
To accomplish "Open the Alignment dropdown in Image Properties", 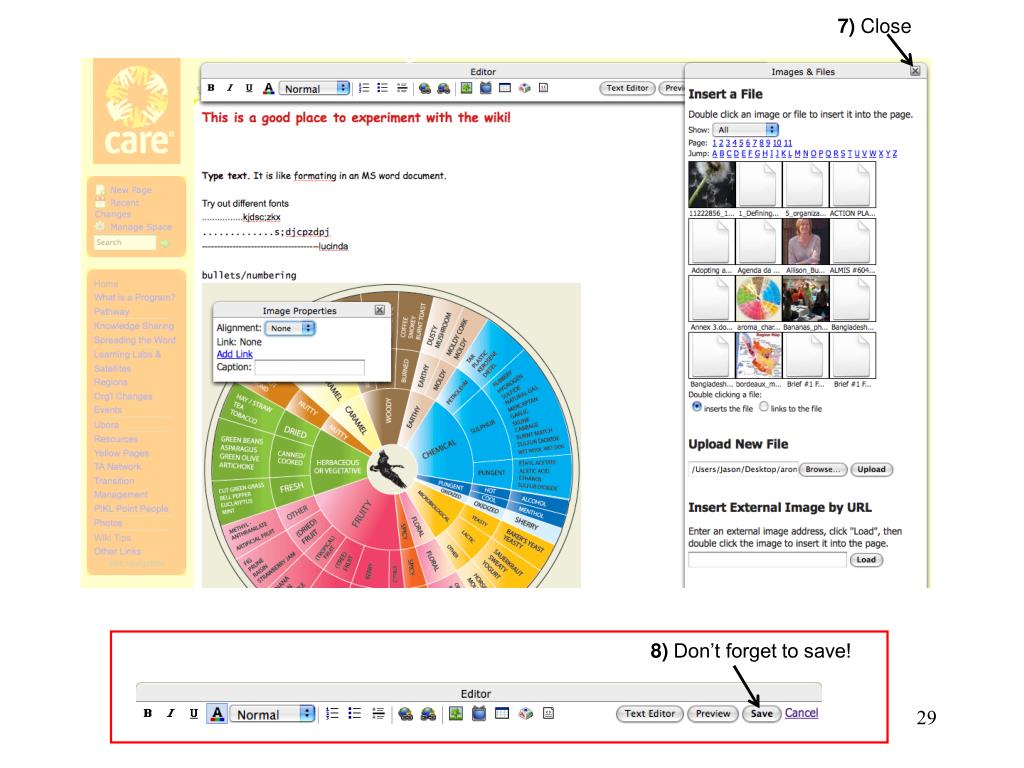I will click(x=290, y=328).
